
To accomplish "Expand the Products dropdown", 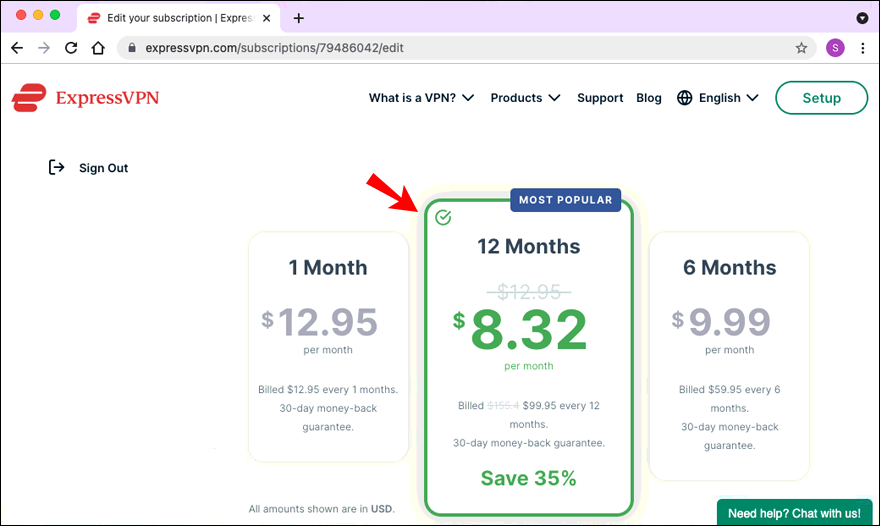I will pyautogui.click(x=525, y=98).
